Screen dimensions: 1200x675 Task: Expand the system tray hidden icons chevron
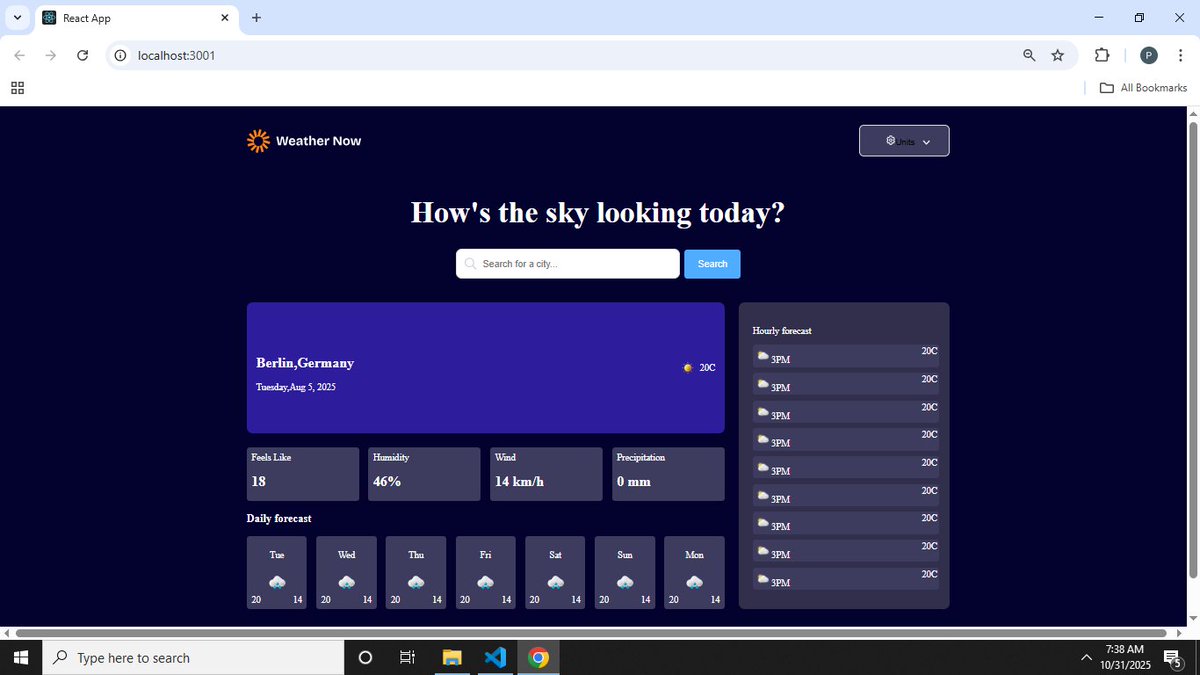click(x=1086, y=657)
